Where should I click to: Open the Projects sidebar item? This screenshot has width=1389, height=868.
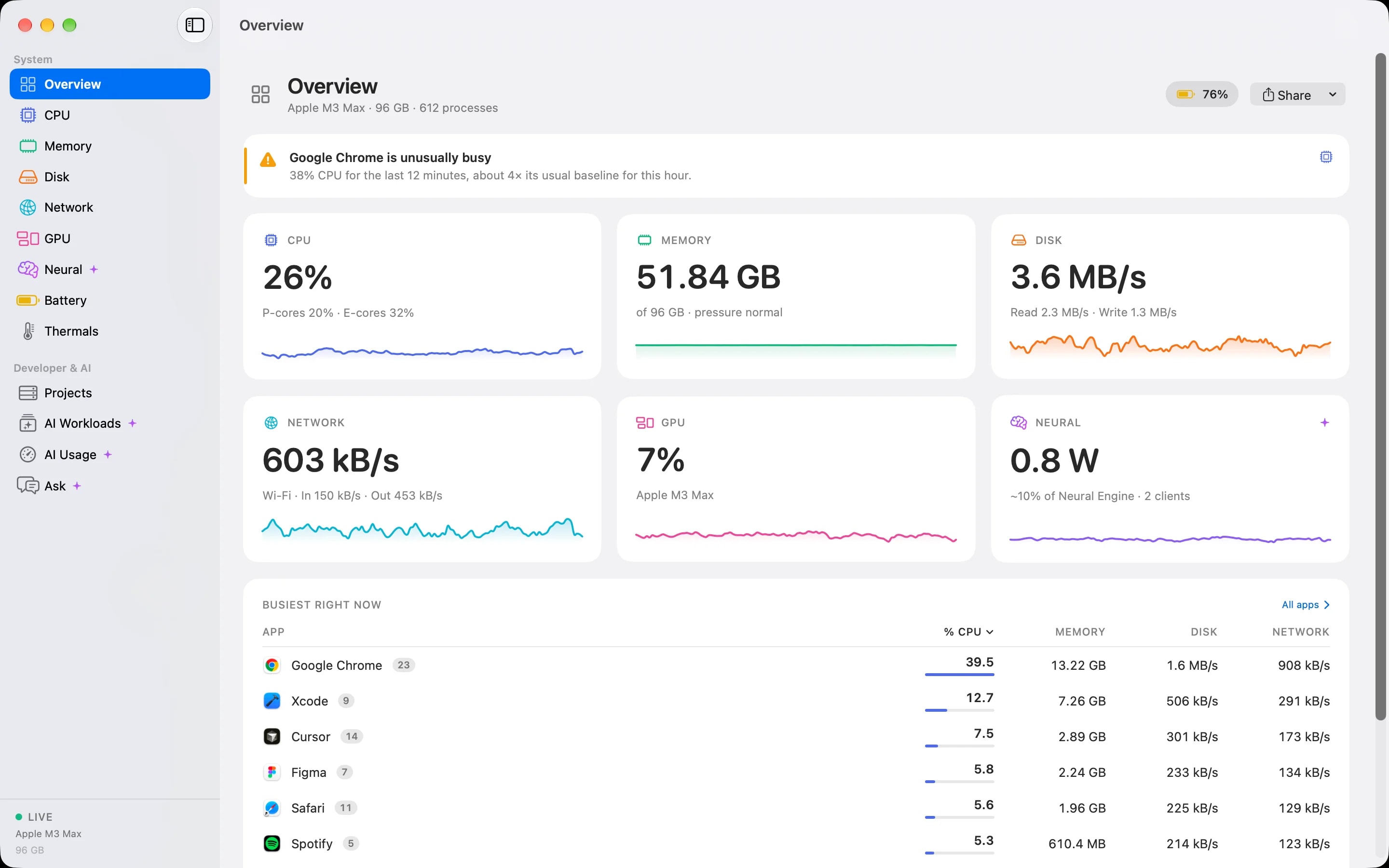pos(109,393)
